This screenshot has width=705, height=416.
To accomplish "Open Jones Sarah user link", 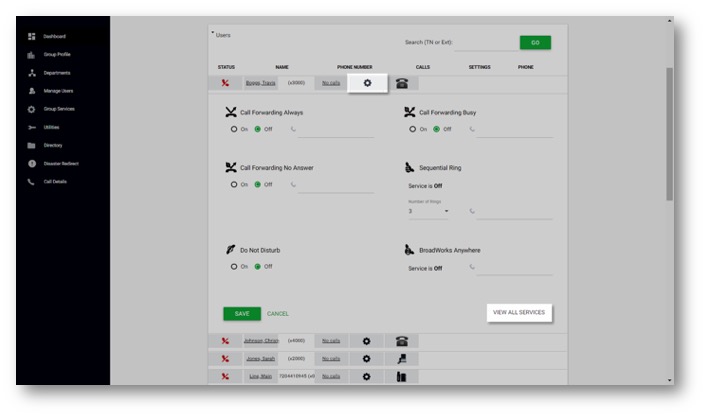I will point(261,359).
